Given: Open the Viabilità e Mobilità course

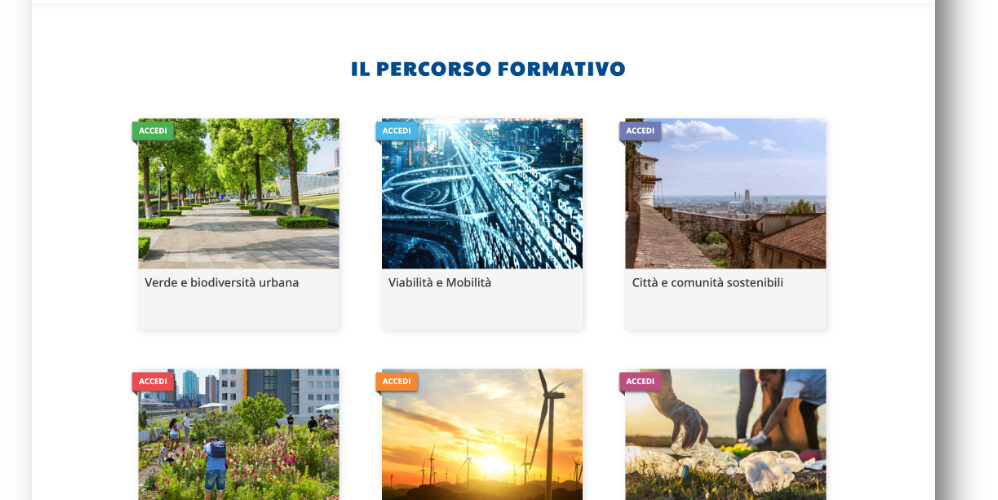Looking at the screenshot, I should pyautogui.click(x=440, y=282).
